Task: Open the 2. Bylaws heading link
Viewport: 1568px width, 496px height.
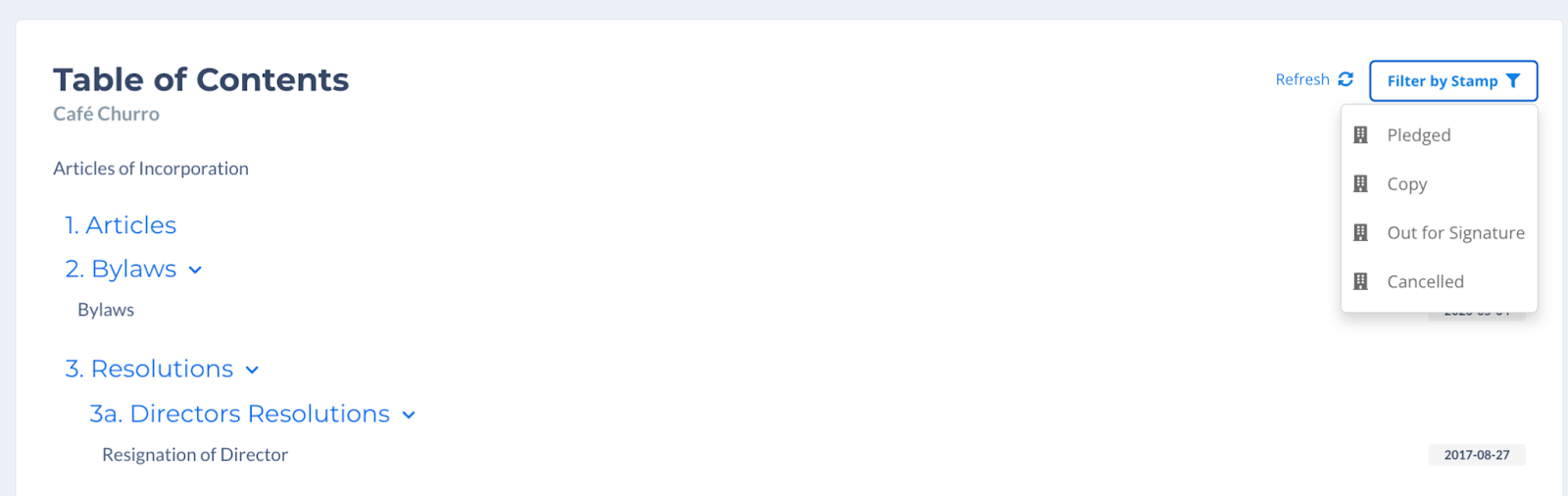Action: pyautogui.click(x=121, y=270)
